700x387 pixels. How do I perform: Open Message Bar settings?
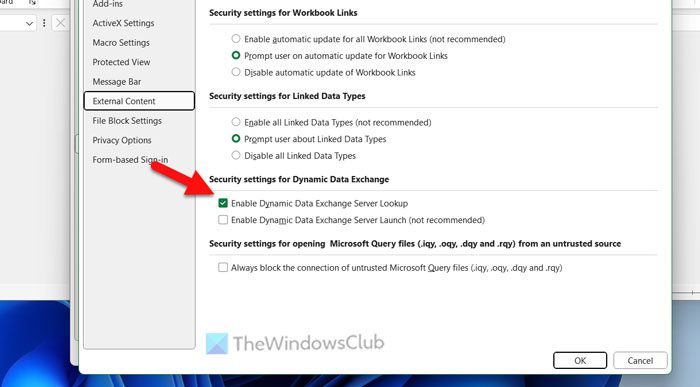tap(117, 82)
